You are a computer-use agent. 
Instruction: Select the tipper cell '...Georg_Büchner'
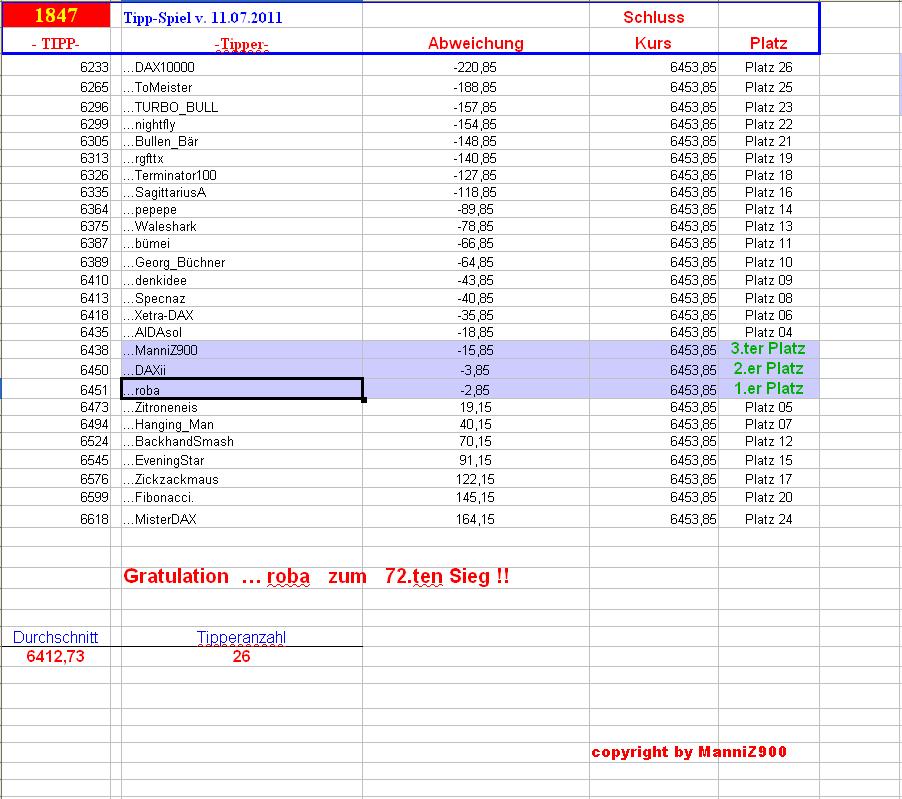(x=242, y=262)
